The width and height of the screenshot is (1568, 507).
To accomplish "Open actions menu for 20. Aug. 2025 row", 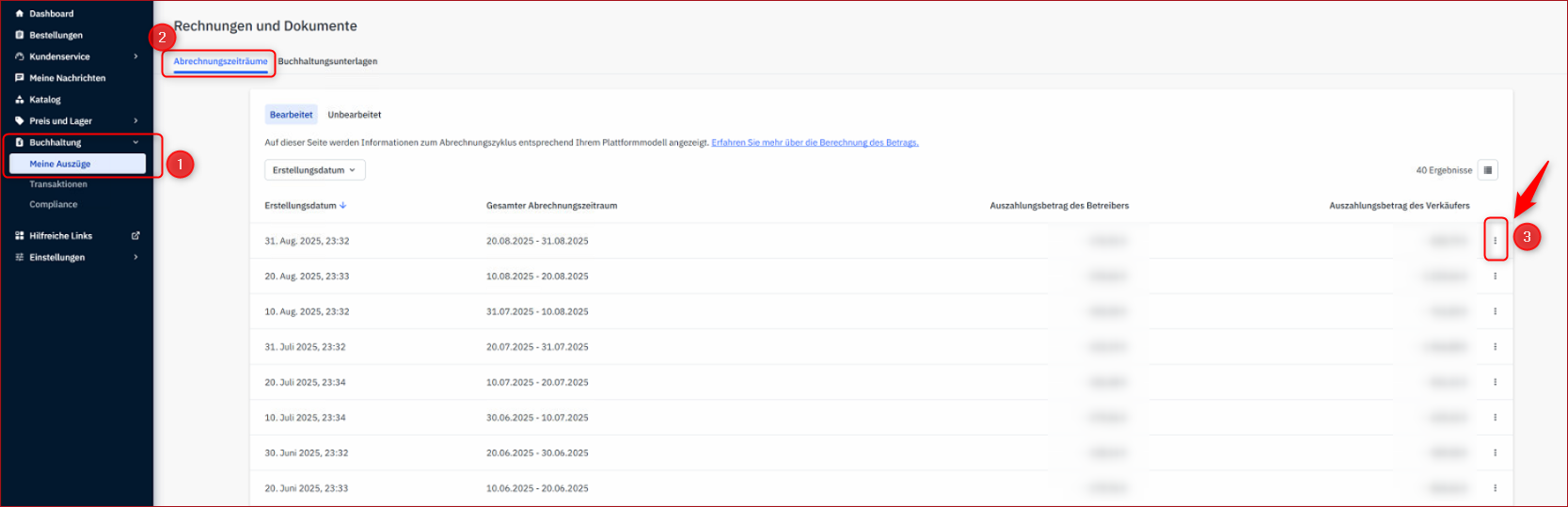I will [1495, 277].
